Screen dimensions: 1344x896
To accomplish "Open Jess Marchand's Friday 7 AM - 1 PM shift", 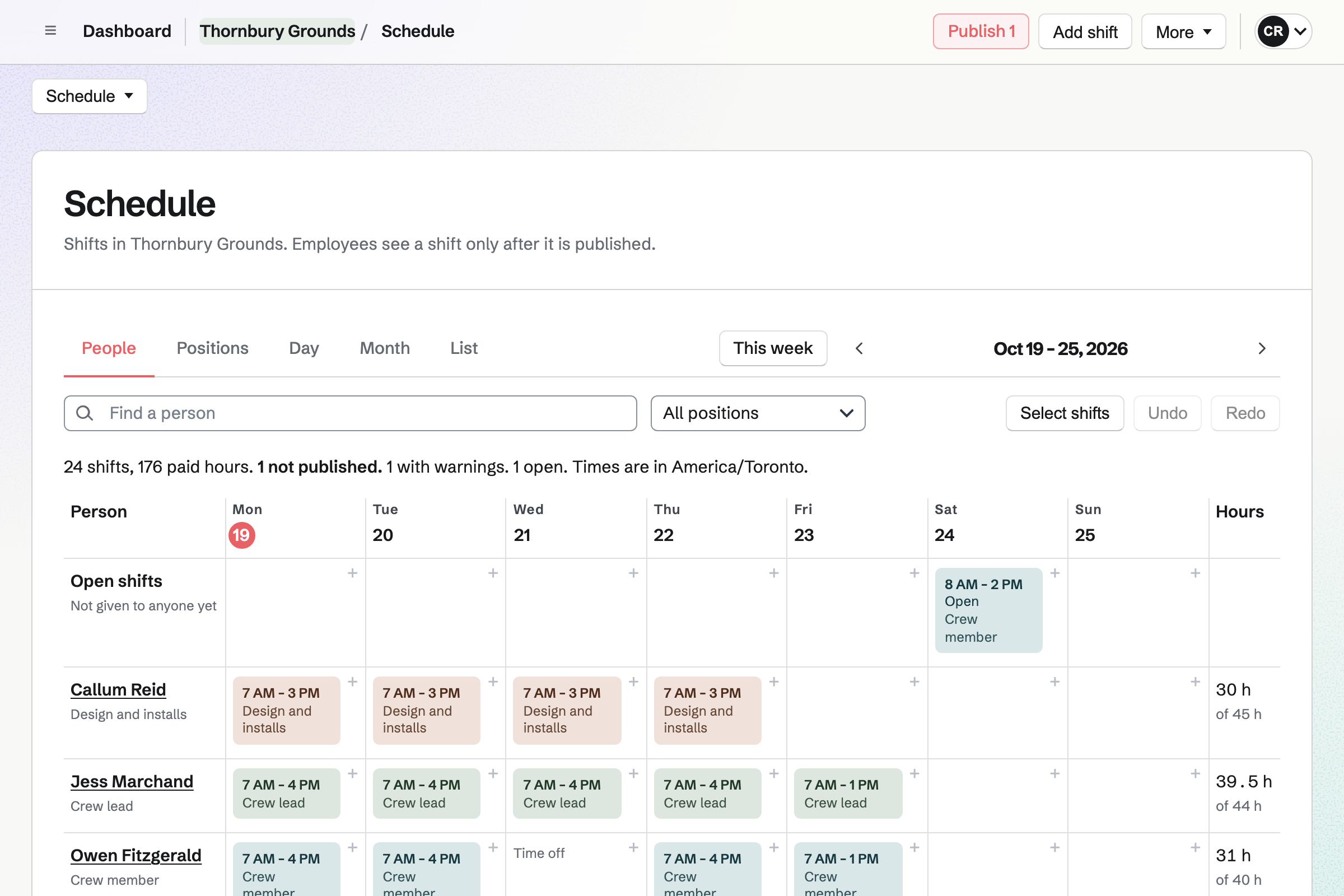I will tap(848, 794).
